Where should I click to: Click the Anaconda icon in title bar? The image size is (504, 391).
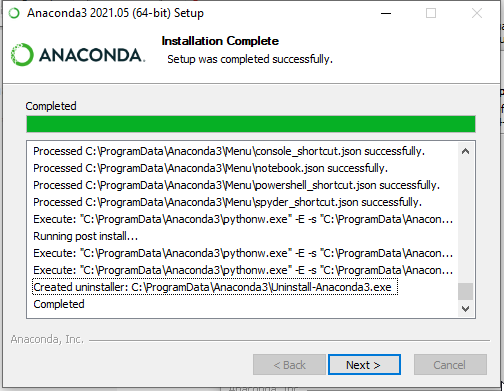(14, 13)
